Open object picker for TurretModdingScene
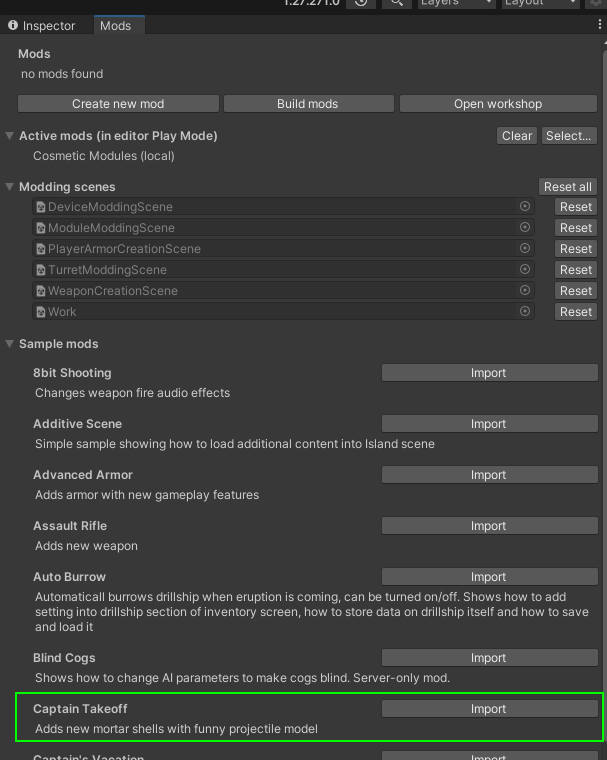Image resolution: width=607 pixels, height=760 pixels. tap(524, 269)
